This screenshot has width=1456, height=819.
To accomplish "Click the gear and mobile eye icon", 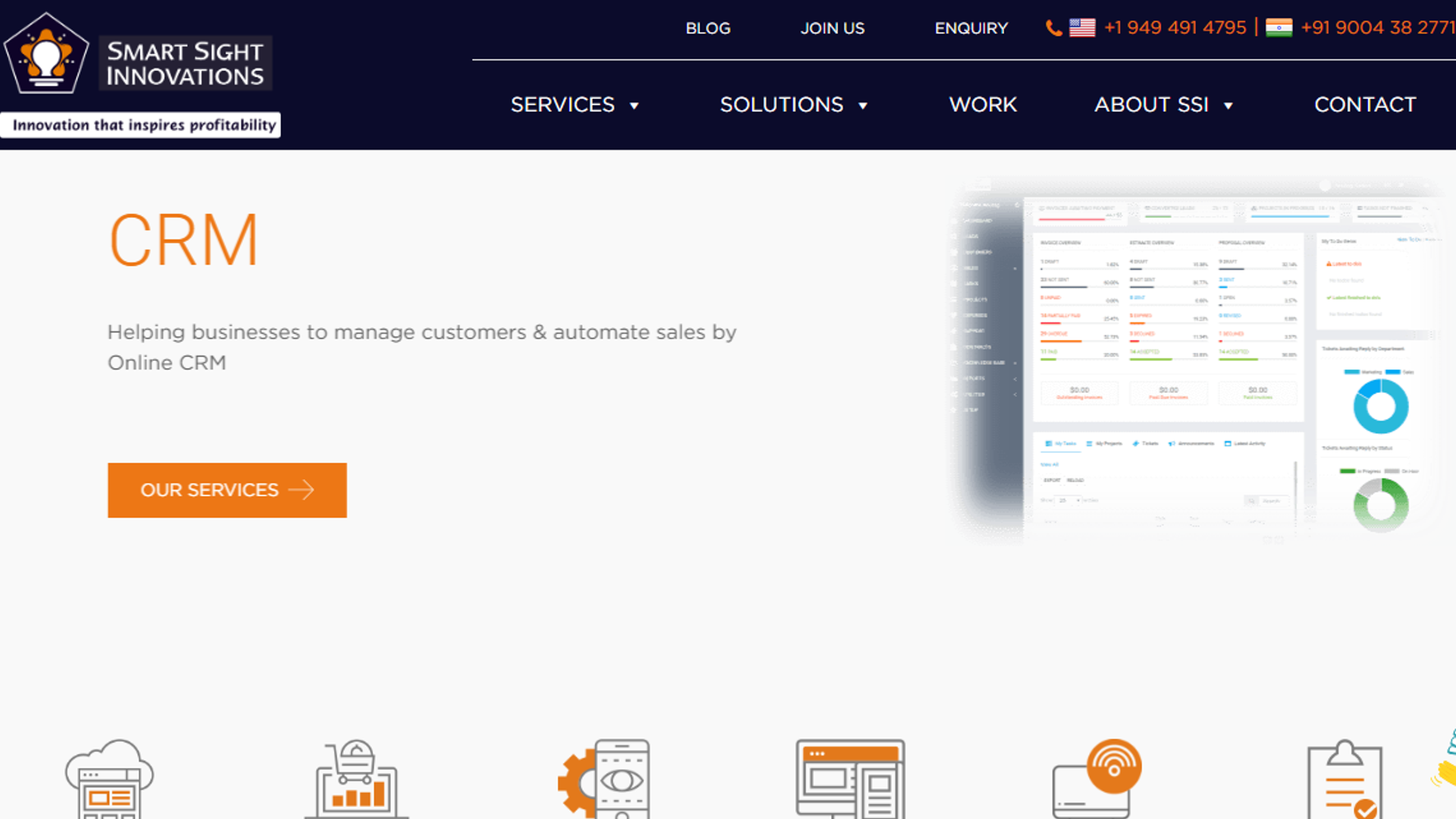I will pyautogui.click(x=604, y=779).
